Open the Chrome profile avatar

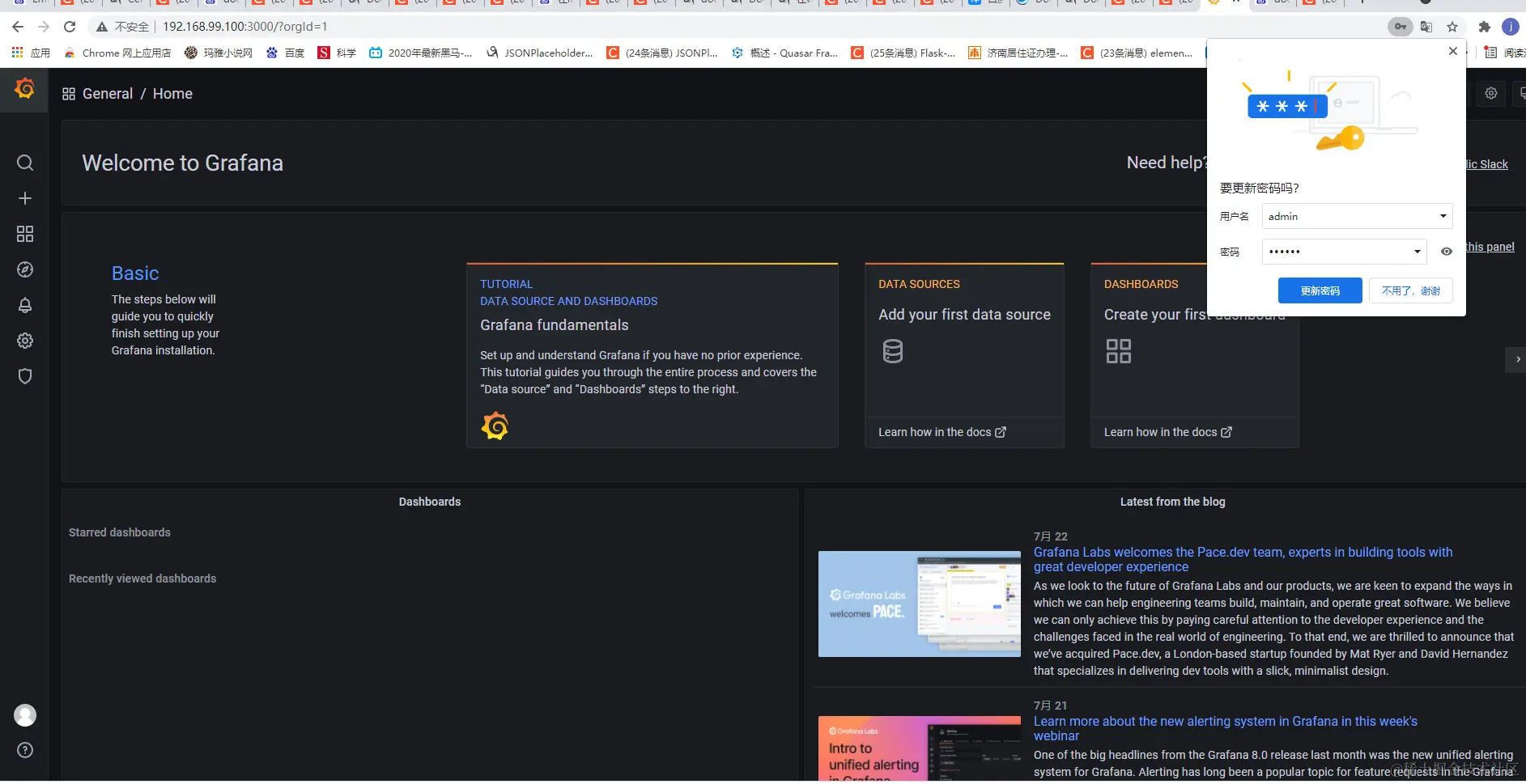(1511, 27)
